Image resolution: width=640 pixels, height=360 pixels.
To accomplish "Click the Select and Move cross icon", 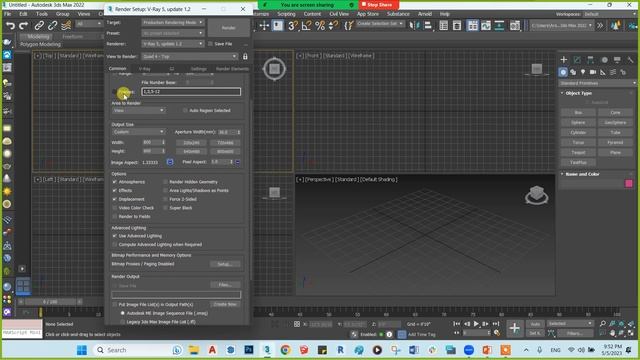I will pos(264,26).
